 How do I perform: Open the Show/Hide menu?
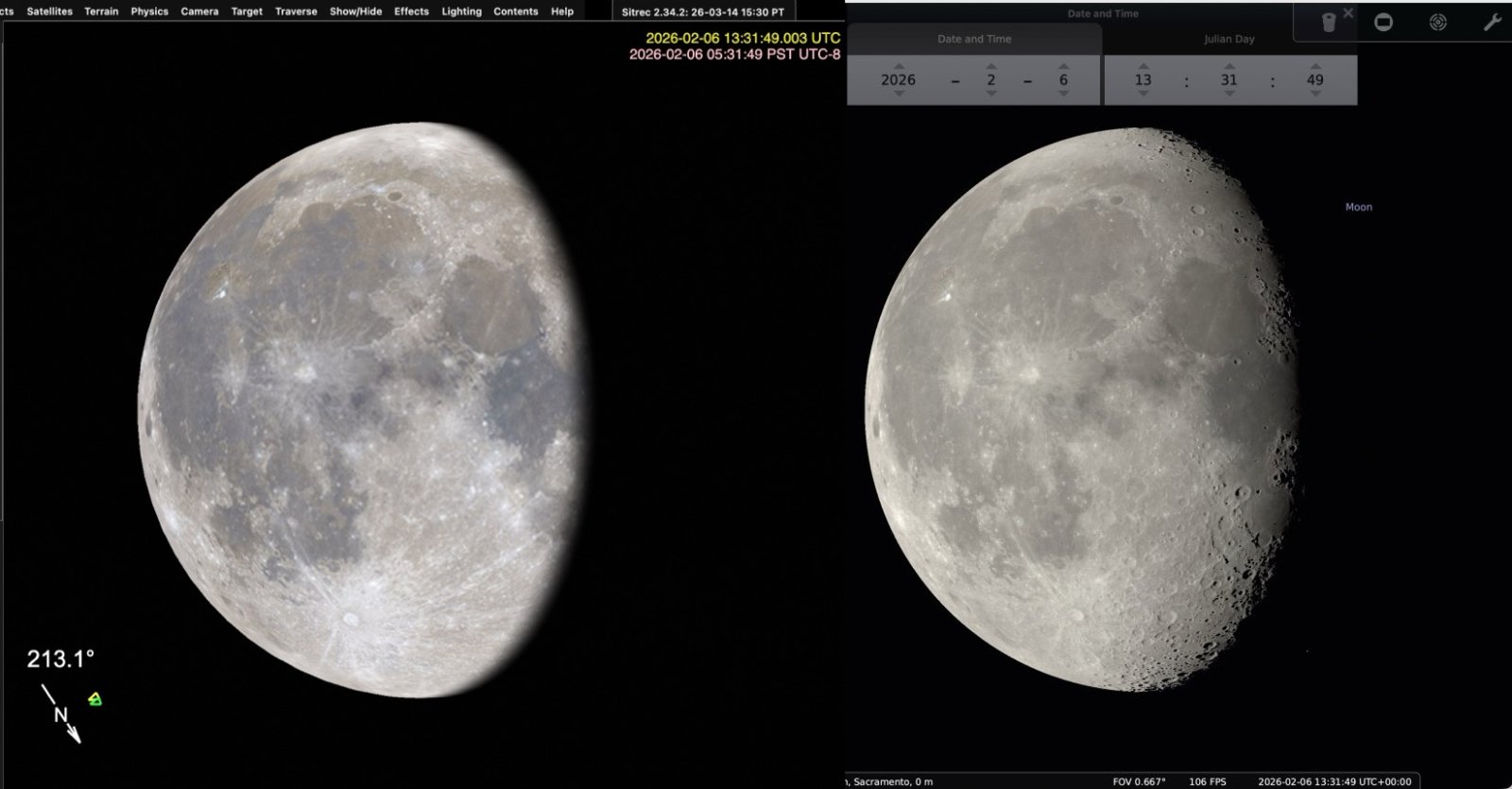click(x=355, y=11)
